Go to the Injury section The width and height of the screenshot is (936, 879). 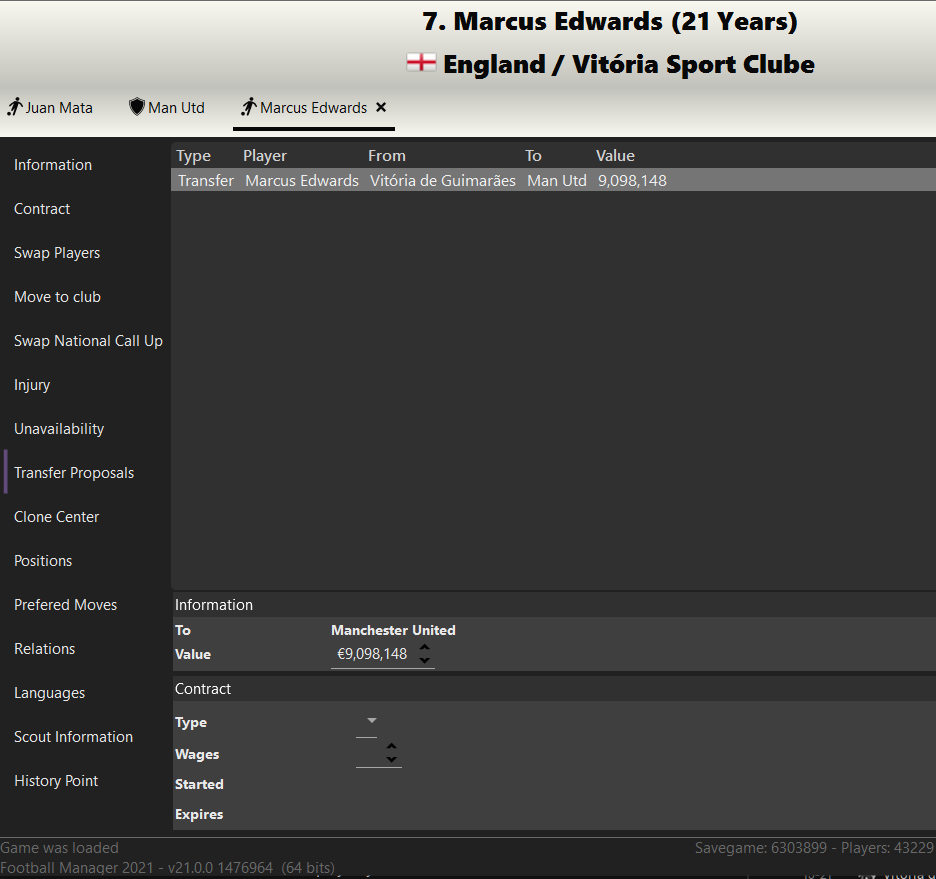click(32, 385)
